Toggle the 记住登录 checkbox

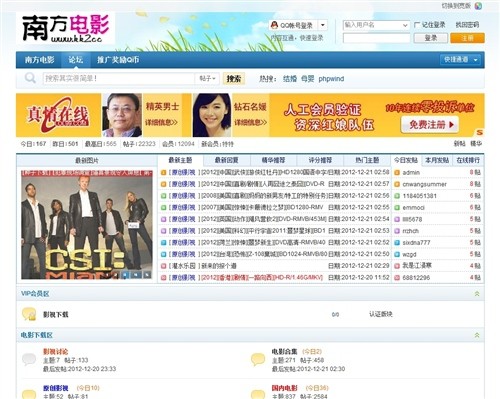pyautogui.click(x=417, y=25)
